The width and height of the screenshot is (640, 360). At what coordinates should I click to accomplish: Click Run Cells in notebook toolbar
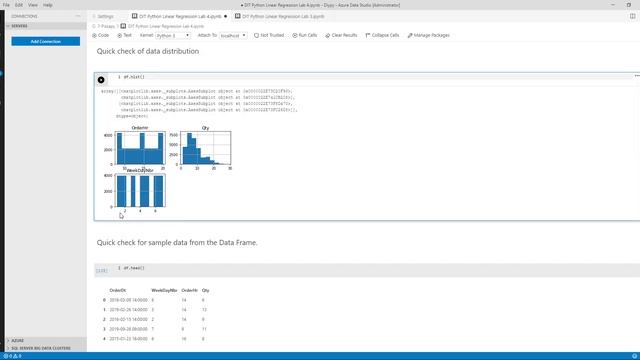pos(304,36)
